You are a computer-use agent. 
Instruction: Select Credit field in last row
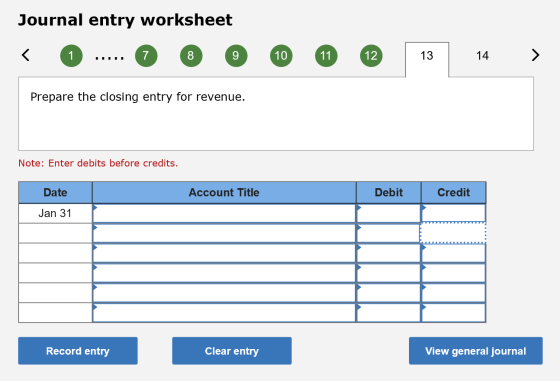coord(454,313)
